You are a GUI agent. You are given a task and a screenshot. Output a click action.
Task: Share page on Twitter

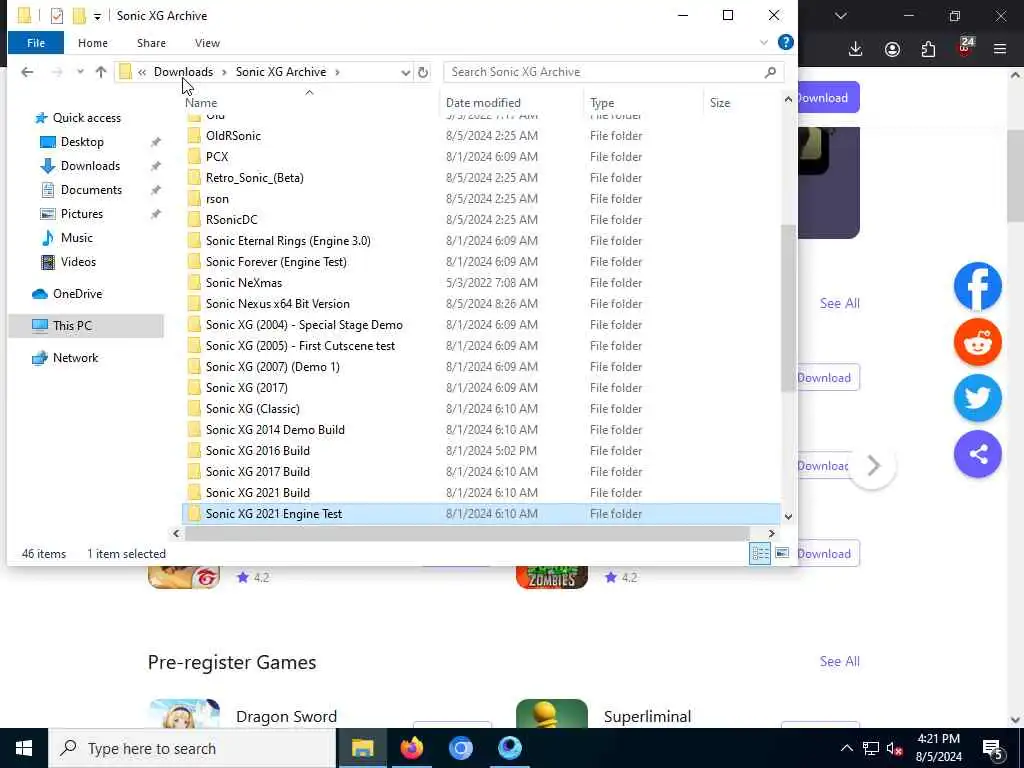[978, 398]
